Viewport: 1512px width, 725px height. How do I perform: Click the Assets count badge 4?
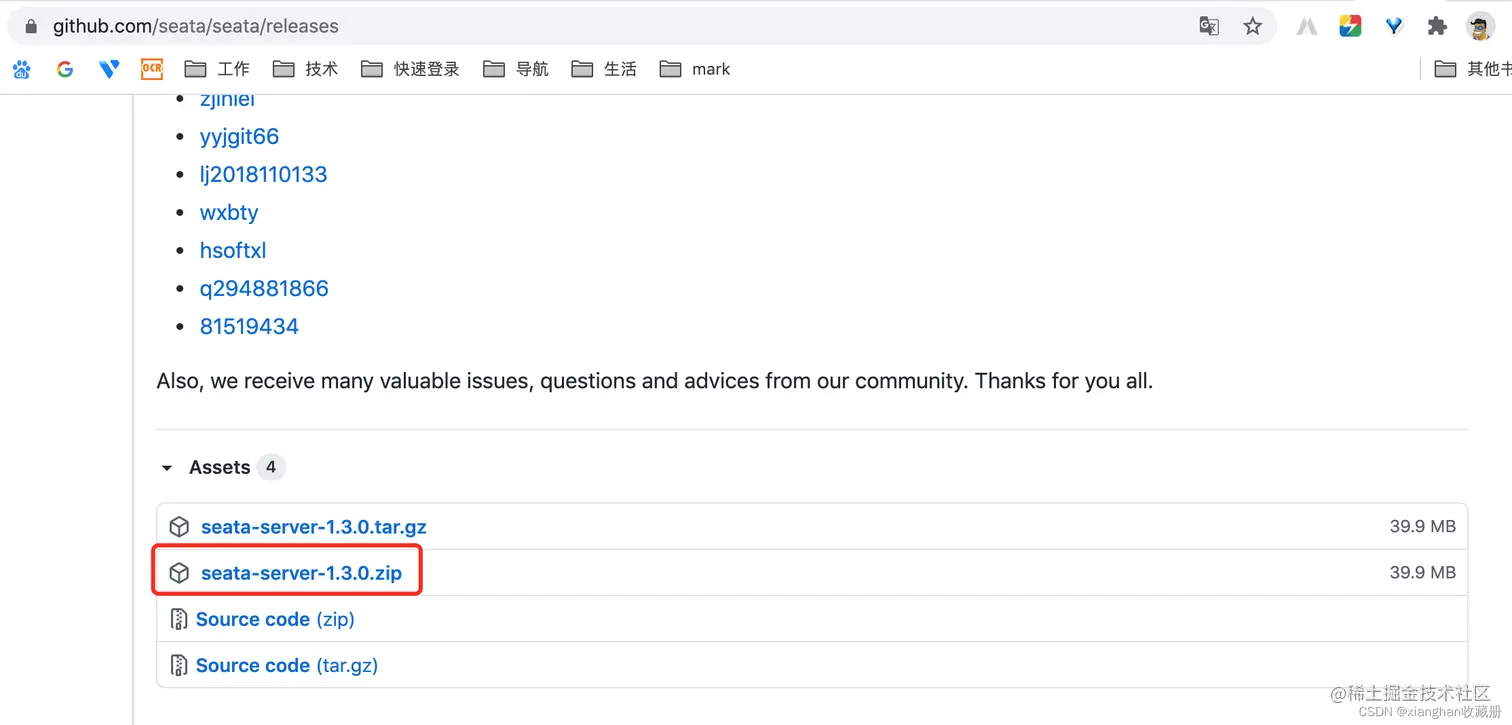point(270,467)
